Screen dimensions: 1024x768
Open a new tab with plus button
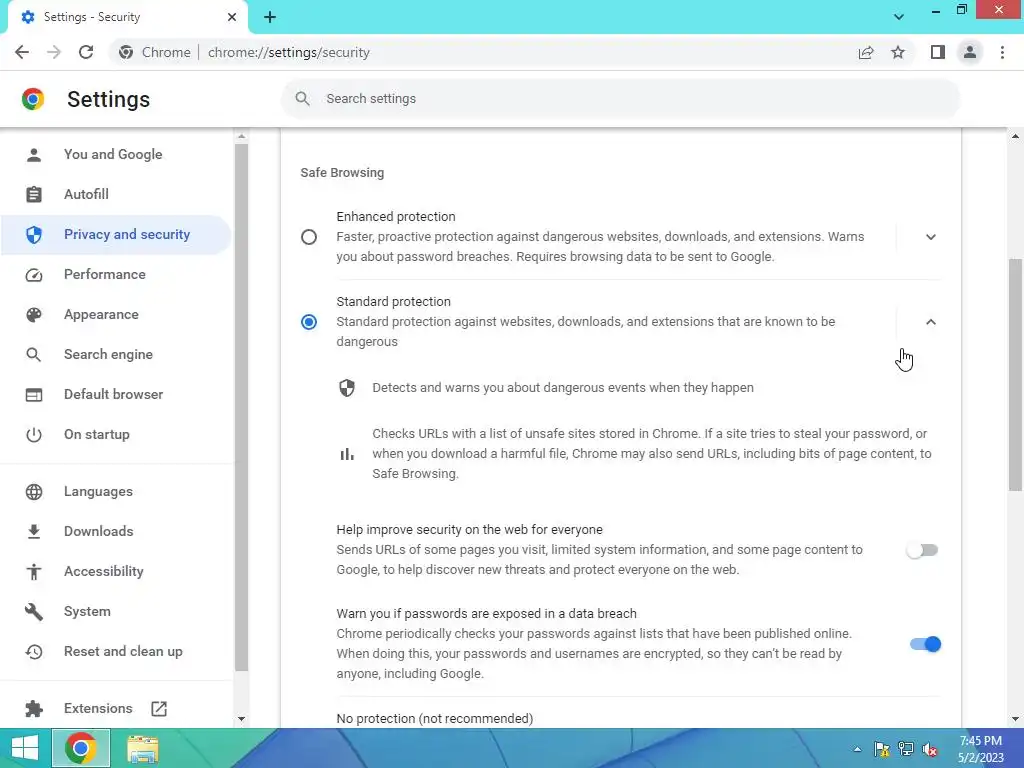(x=270, y=17)
